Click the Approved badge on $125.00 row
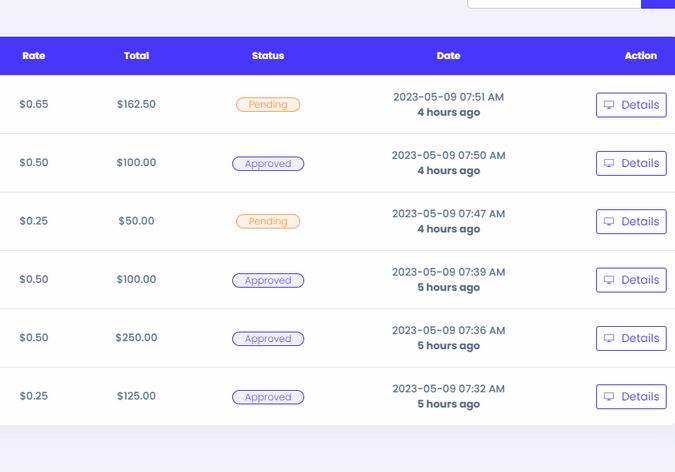The width and height of the screenshot is (675, 472). pos(268,397)
